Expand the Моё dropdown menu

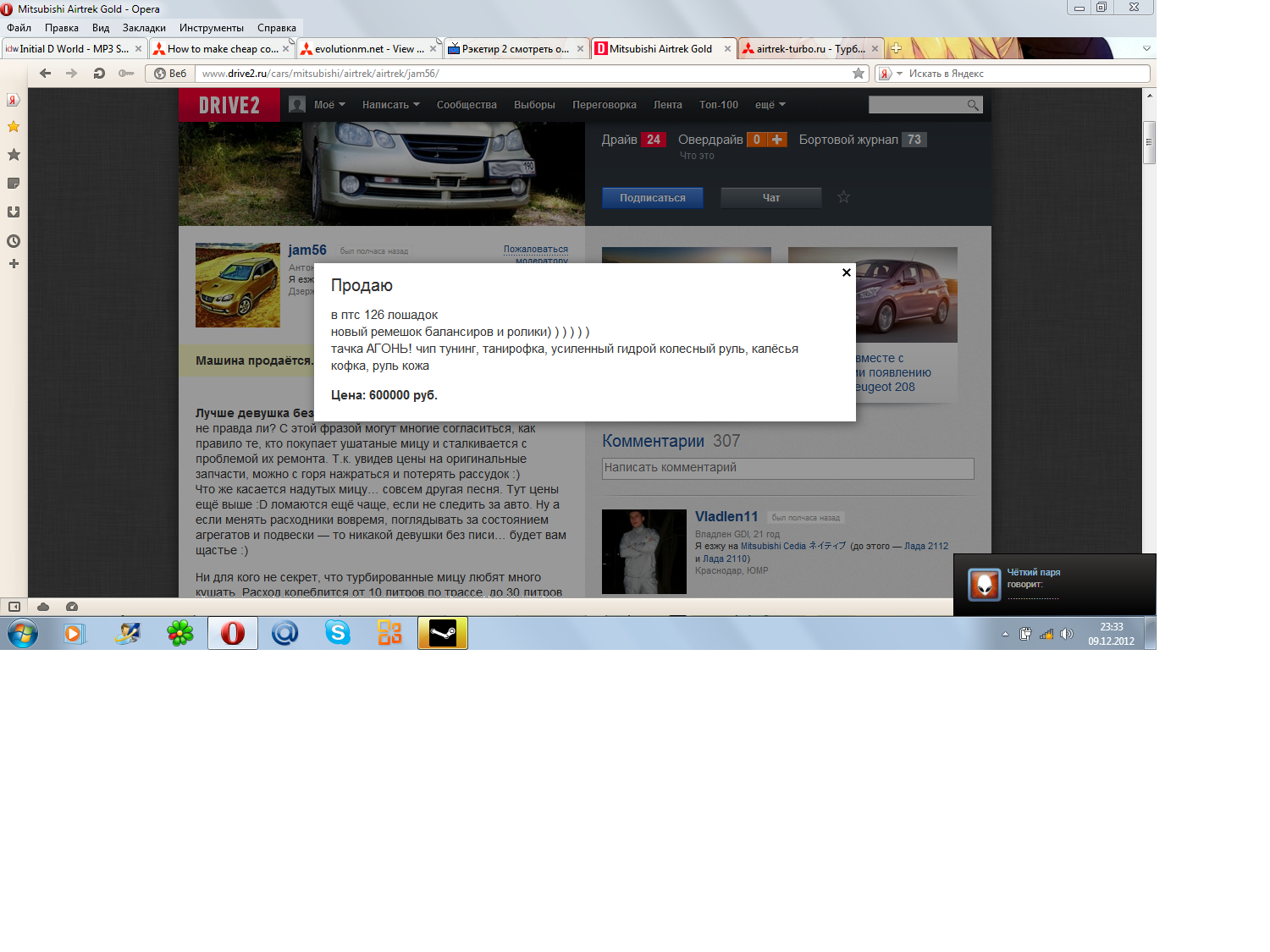(x=329, y=105)
